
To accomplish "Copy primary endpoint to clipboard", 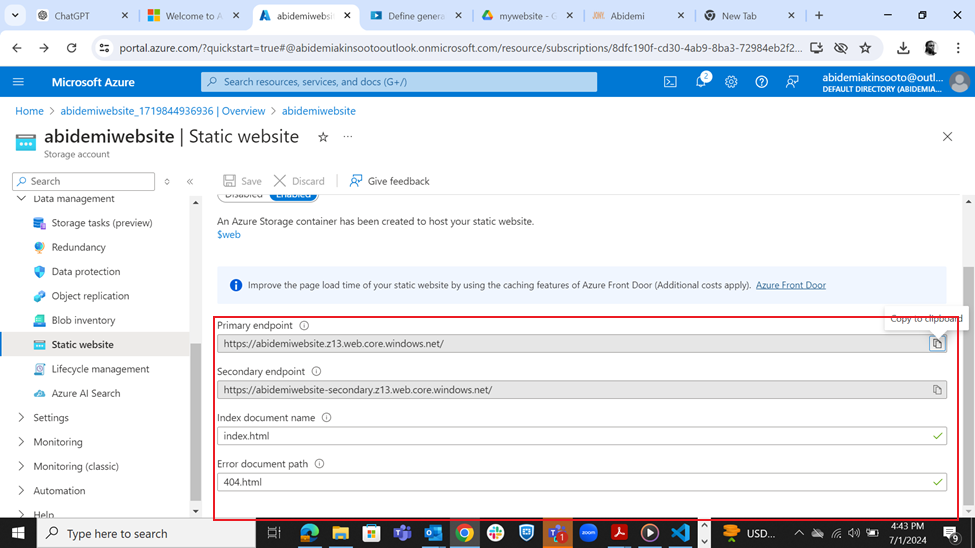I will 937,343.
